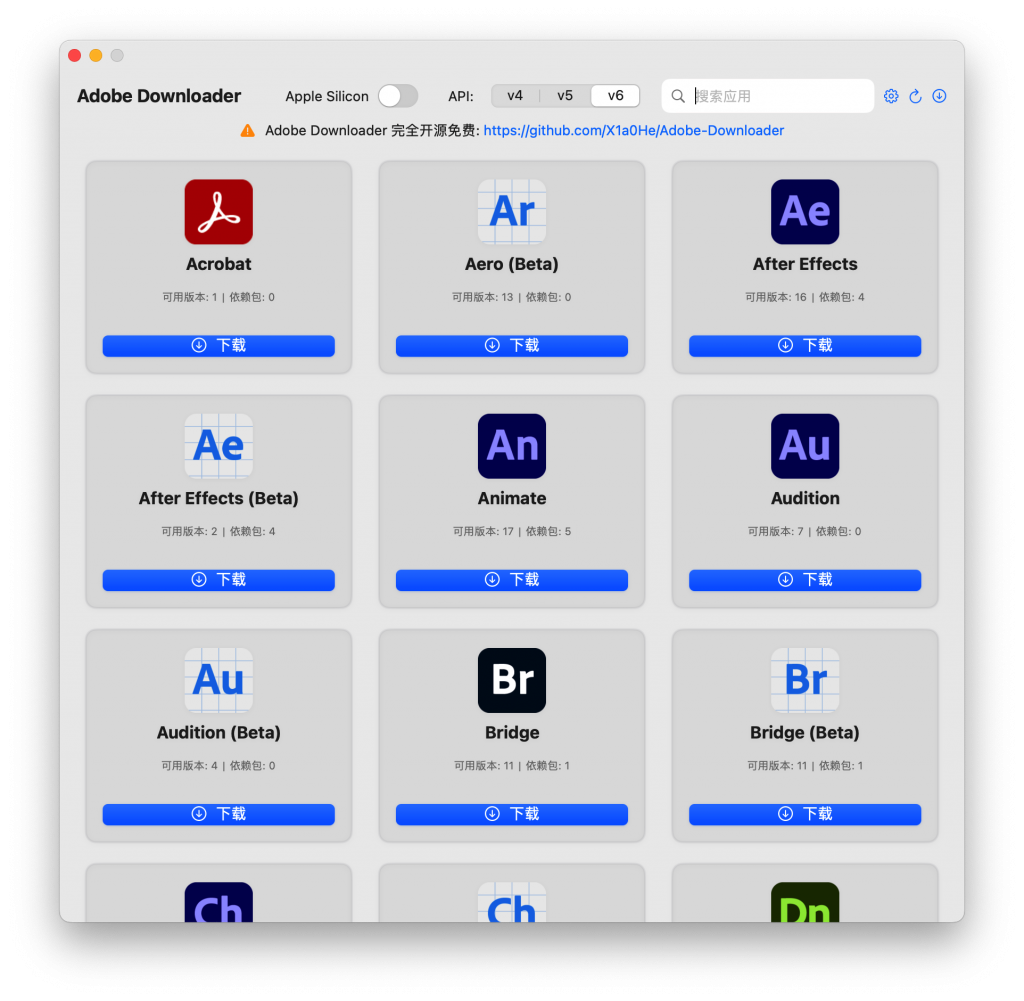The height and width of the screenshot is (1001, 1024).
Task: Click '可用版本: 13 | 依赖包: 0' text
Action: point(511,297)
